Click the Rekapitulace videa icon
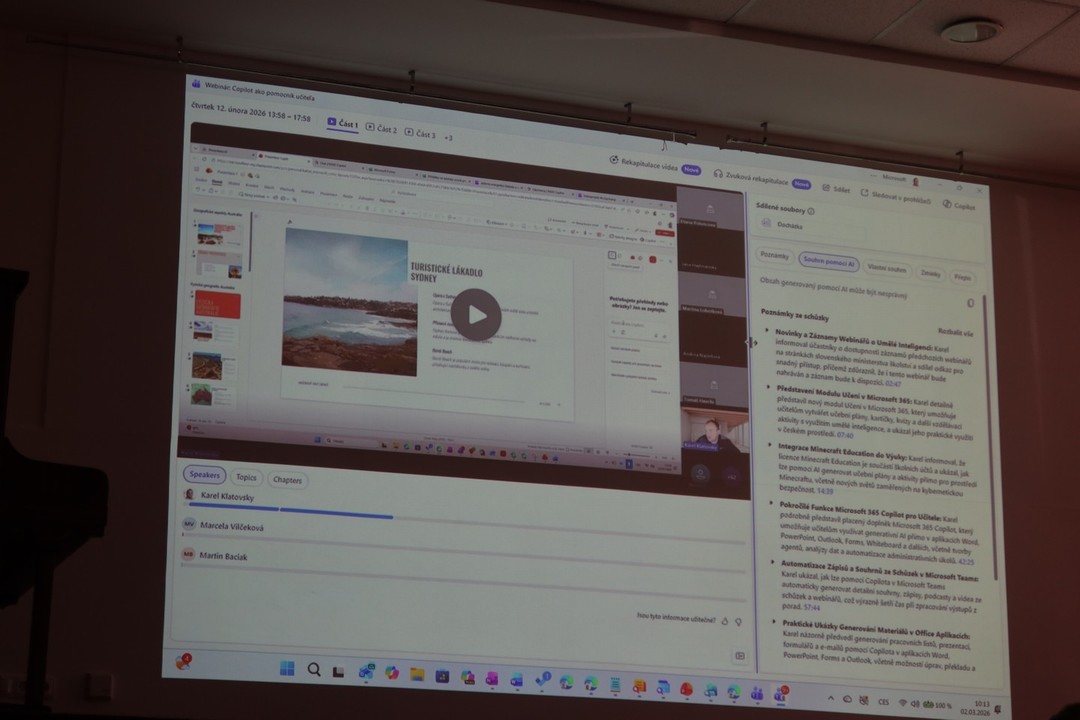This screenshot has width=1080, height=720. click(x=613, y=160)
